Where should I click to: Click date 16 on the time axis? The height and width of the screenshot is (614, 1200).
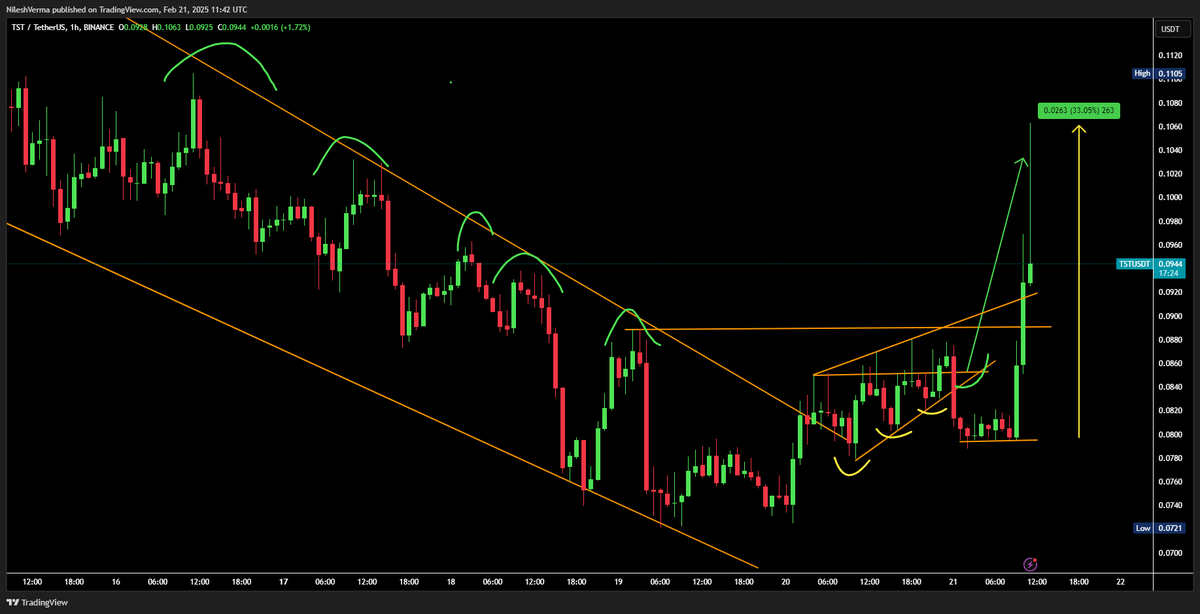pos(115,581)
